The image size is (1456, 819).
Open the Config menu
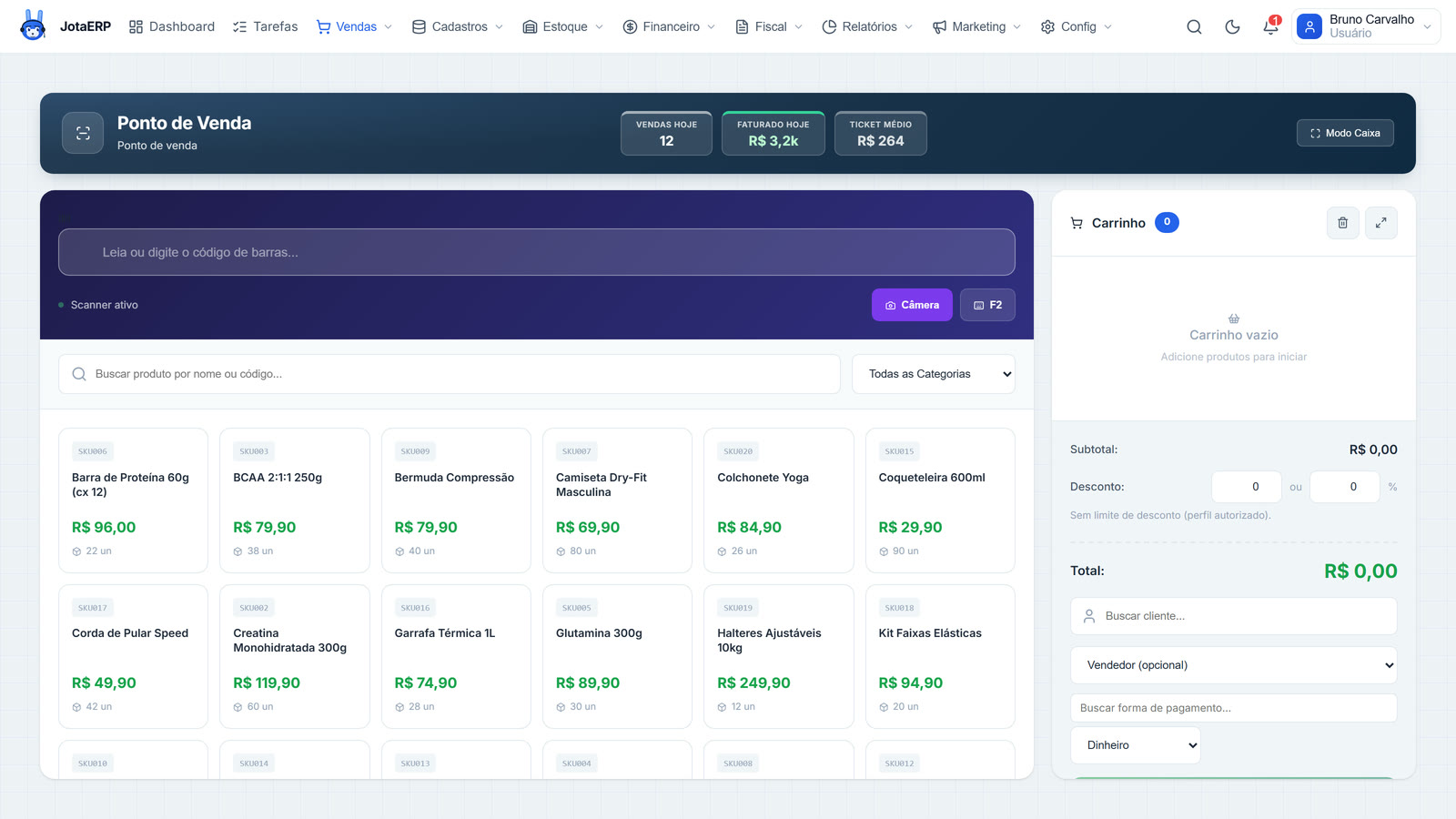pos(1077,26)
